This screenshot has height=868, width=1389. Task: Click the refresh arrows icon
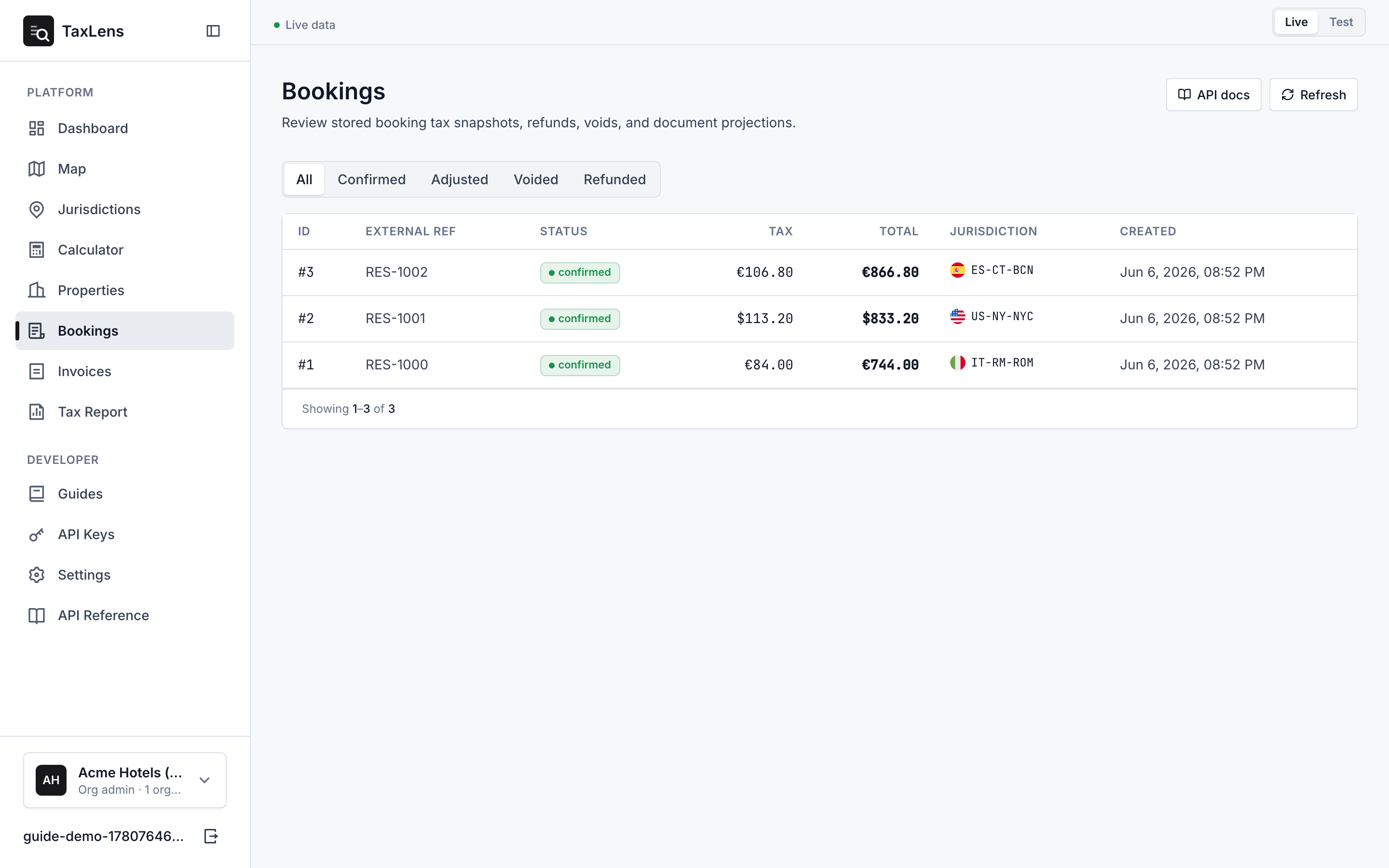click(1287, 95)
